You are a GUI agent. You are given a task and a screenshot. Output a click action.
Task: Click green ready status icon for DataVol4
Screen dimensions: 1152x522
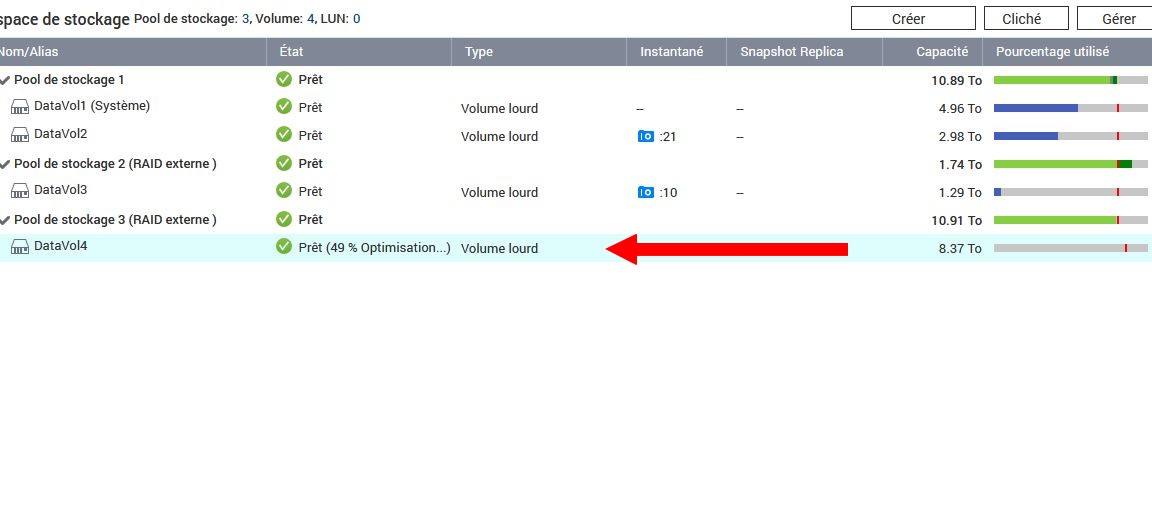(x=284, y=247)
